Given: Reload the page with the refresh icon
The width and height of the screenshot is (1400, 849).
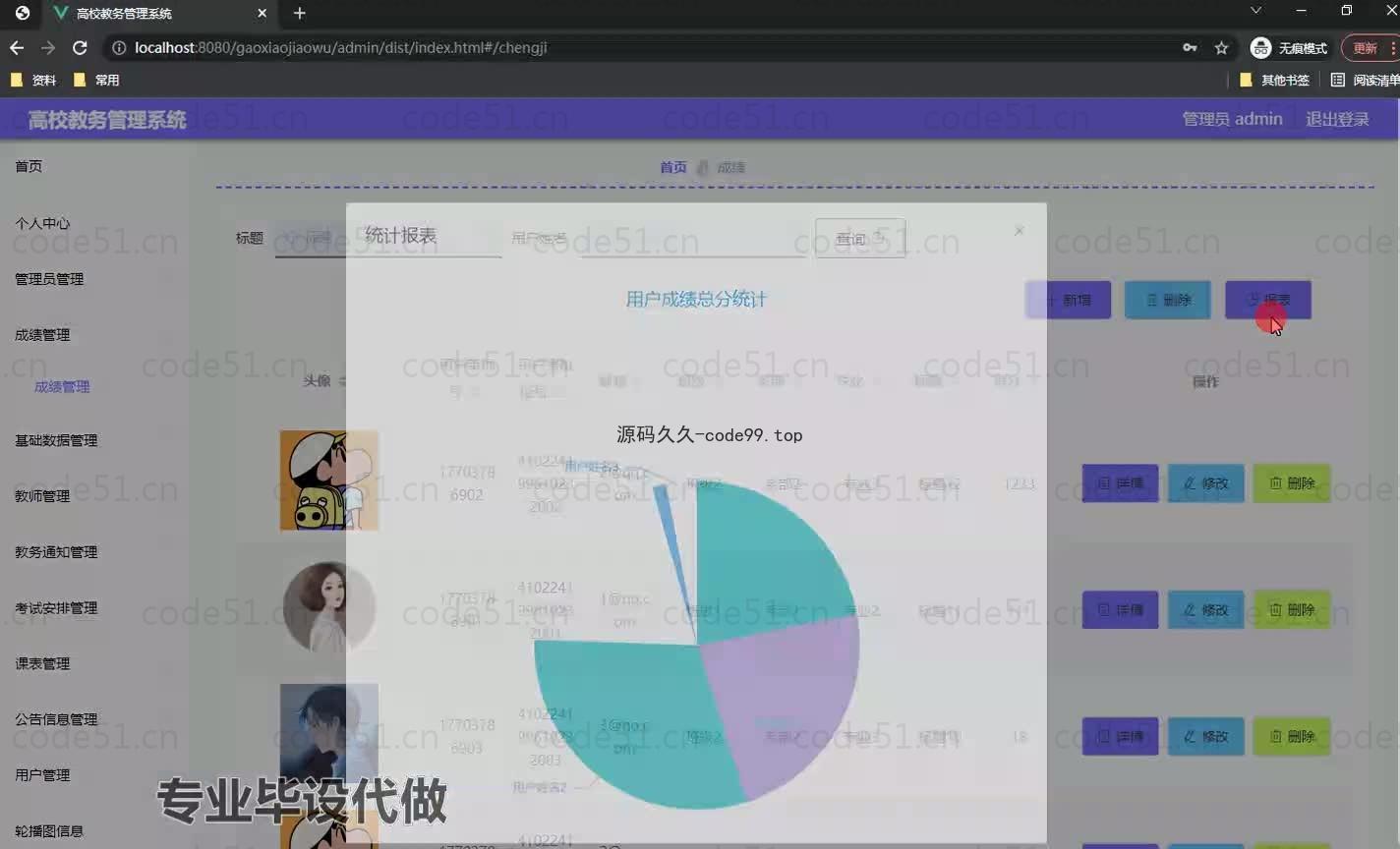Looking at the screenshot, I should point(81,47).
